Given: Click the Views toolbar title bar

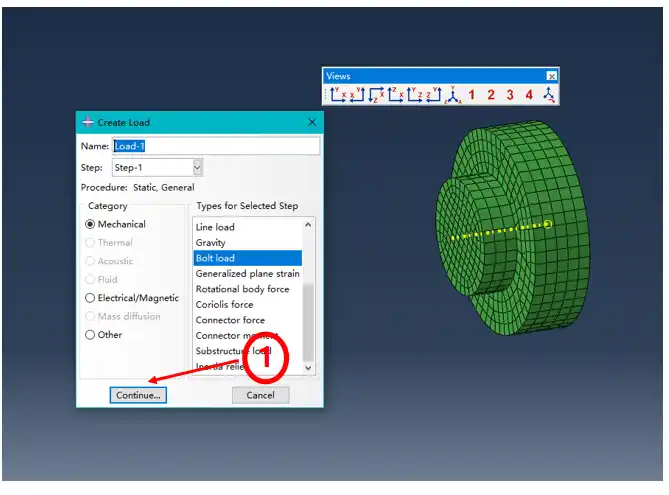Looking at the screenshot, I should pos(434,76).
